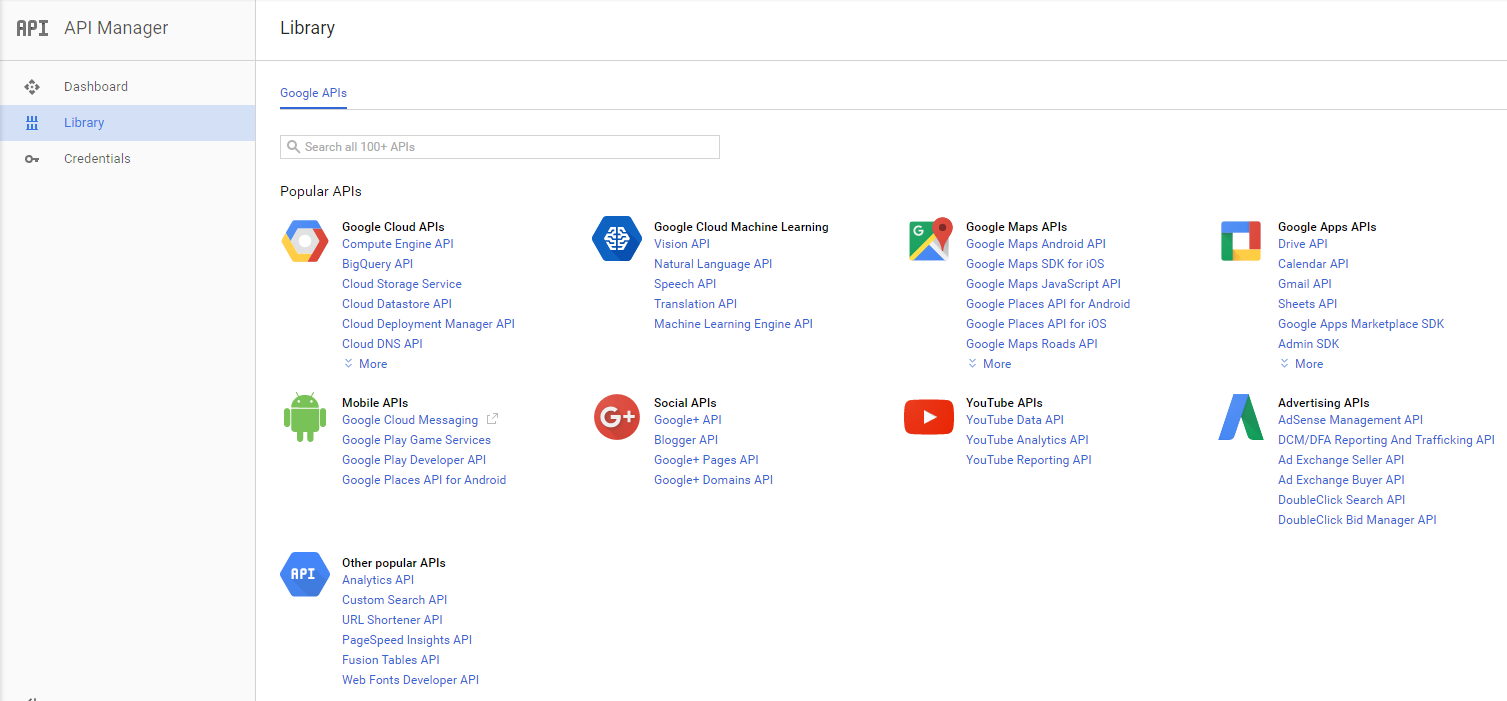The image size is (1507, 701).
Task: Open Google Maps Android API link
Action: (x=1036, y=244)
